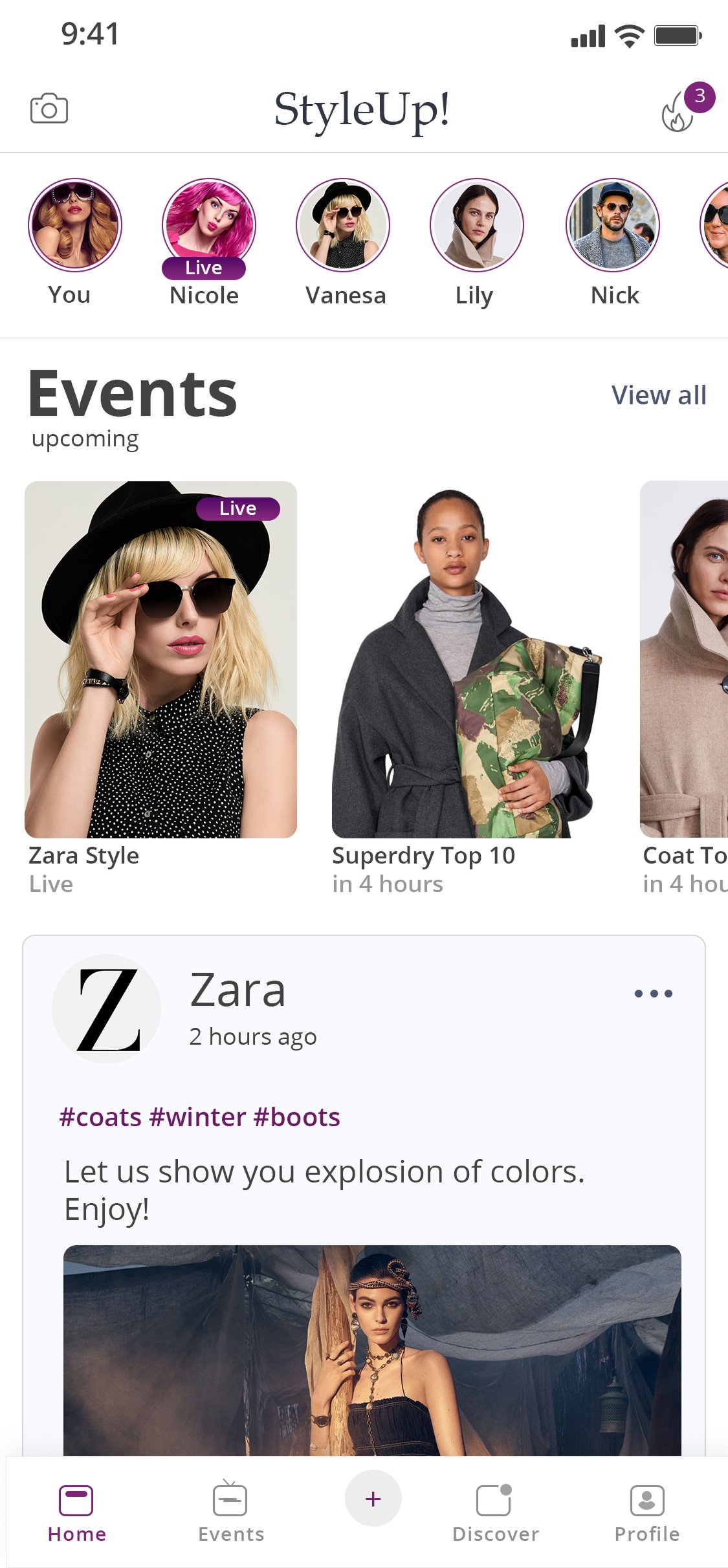Screen dimensions: 728x1568
Task: Open the Profile tab icon
Action: 647,1500
